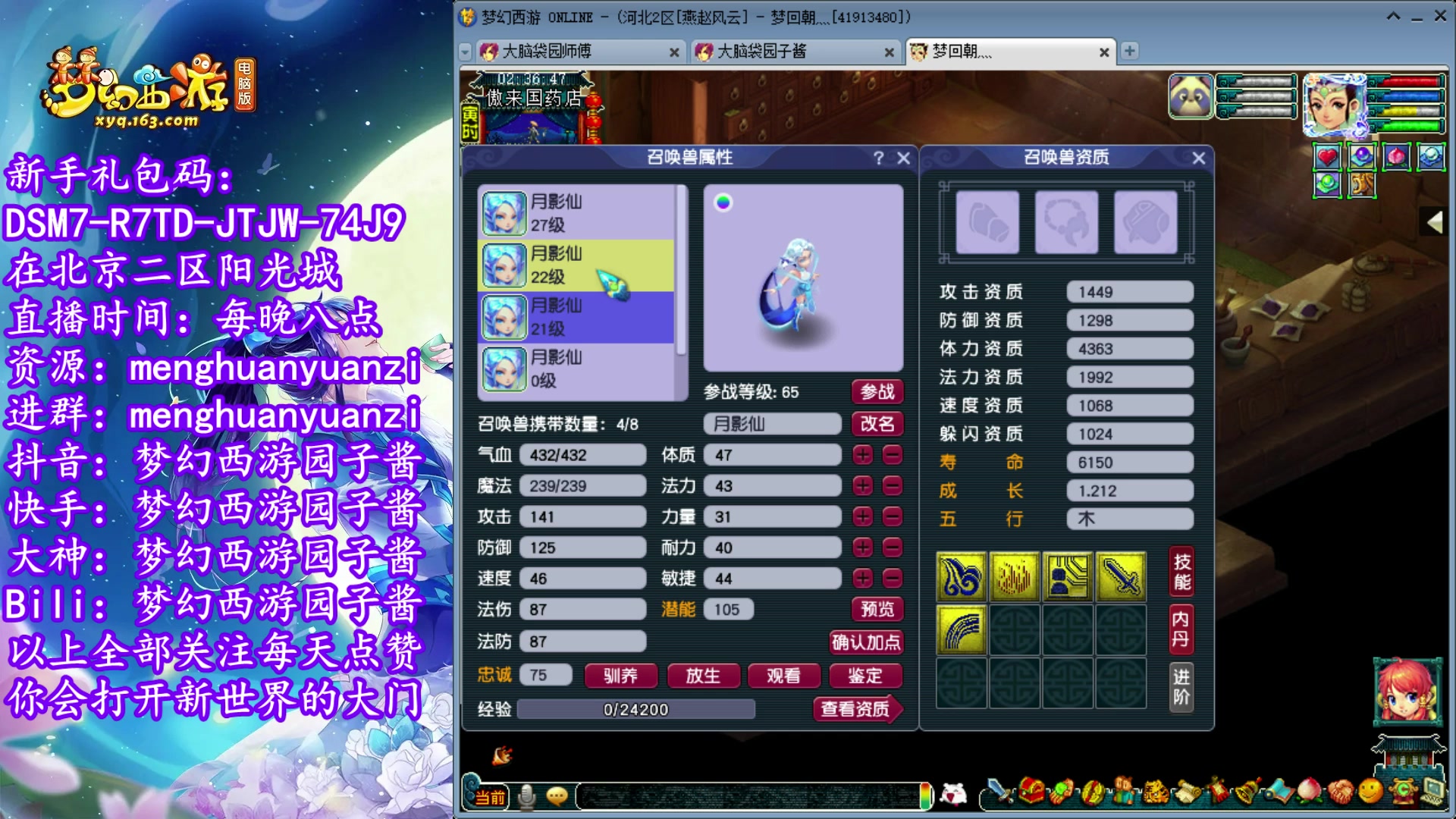Screen dimensions: 1456x819
Task: Open the scroll task icon in bottom toolbar
Action: coord(1187,792)
